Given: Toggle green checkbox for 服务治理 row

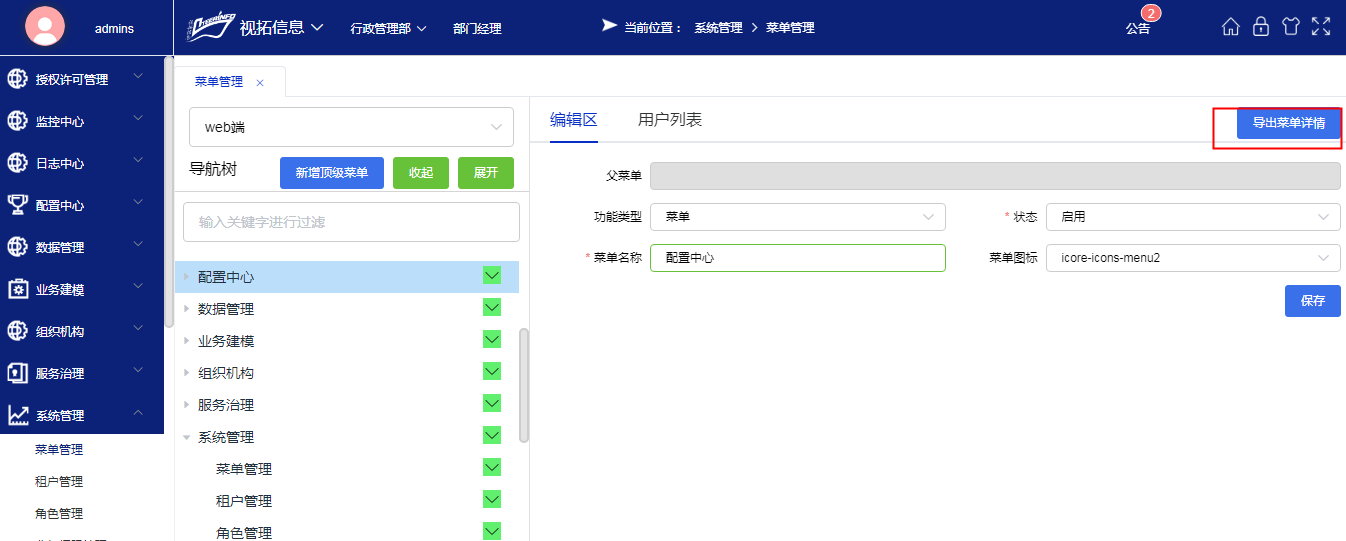Looking at the screenshot, I should tap(492, 403).
